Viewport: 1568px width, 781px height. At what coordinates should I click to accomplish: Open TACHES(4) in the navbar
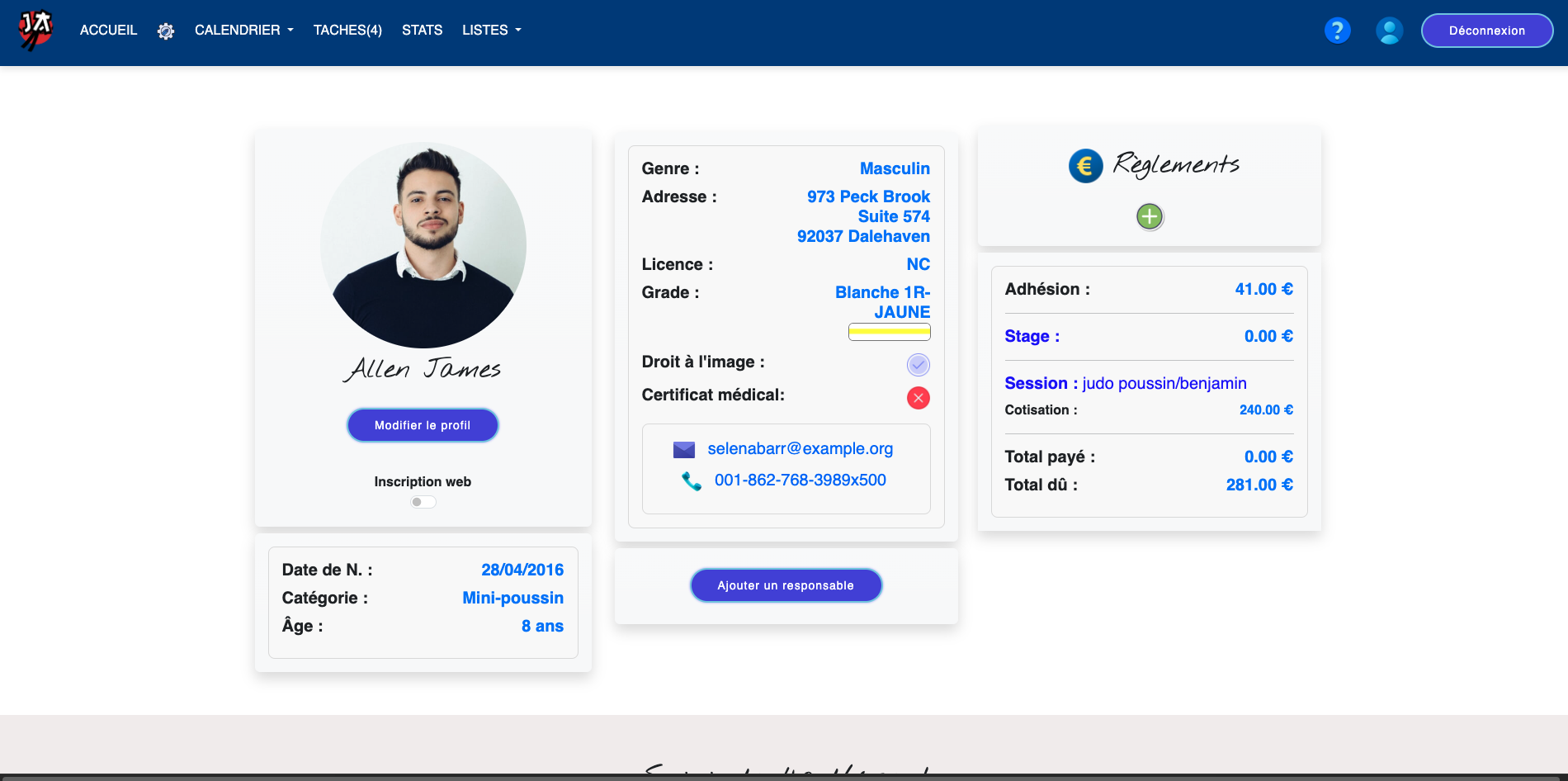[347, 31]
